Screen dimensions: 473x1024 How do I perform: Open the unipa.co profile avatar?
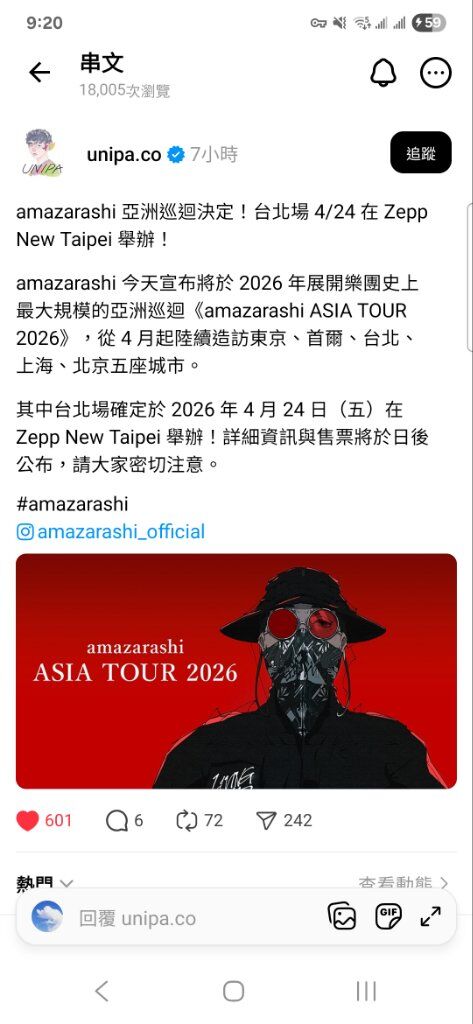(43, 153)
